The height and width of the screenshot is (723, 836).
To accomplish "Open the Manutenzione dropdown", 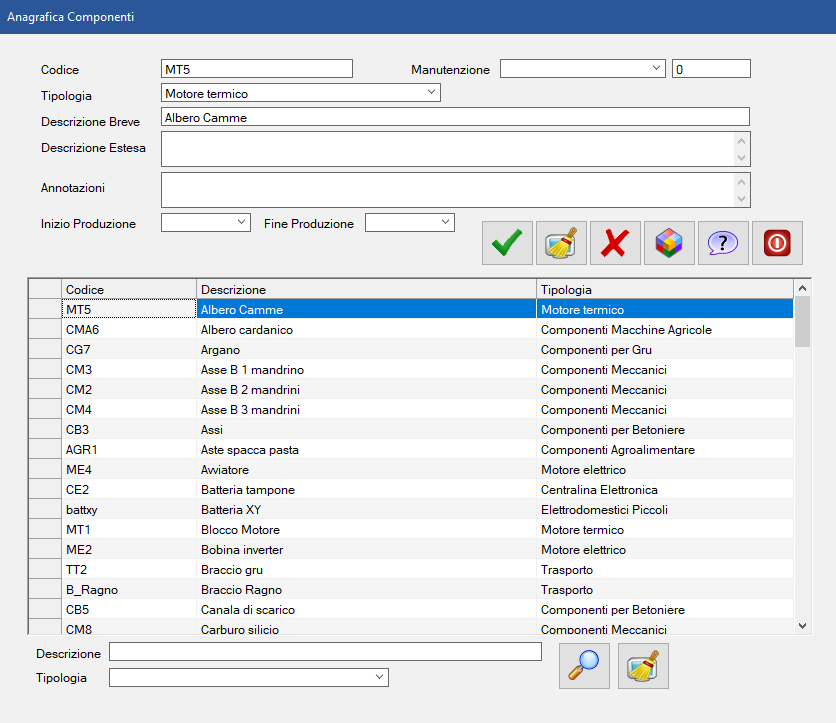I will [x=656, y=68].
